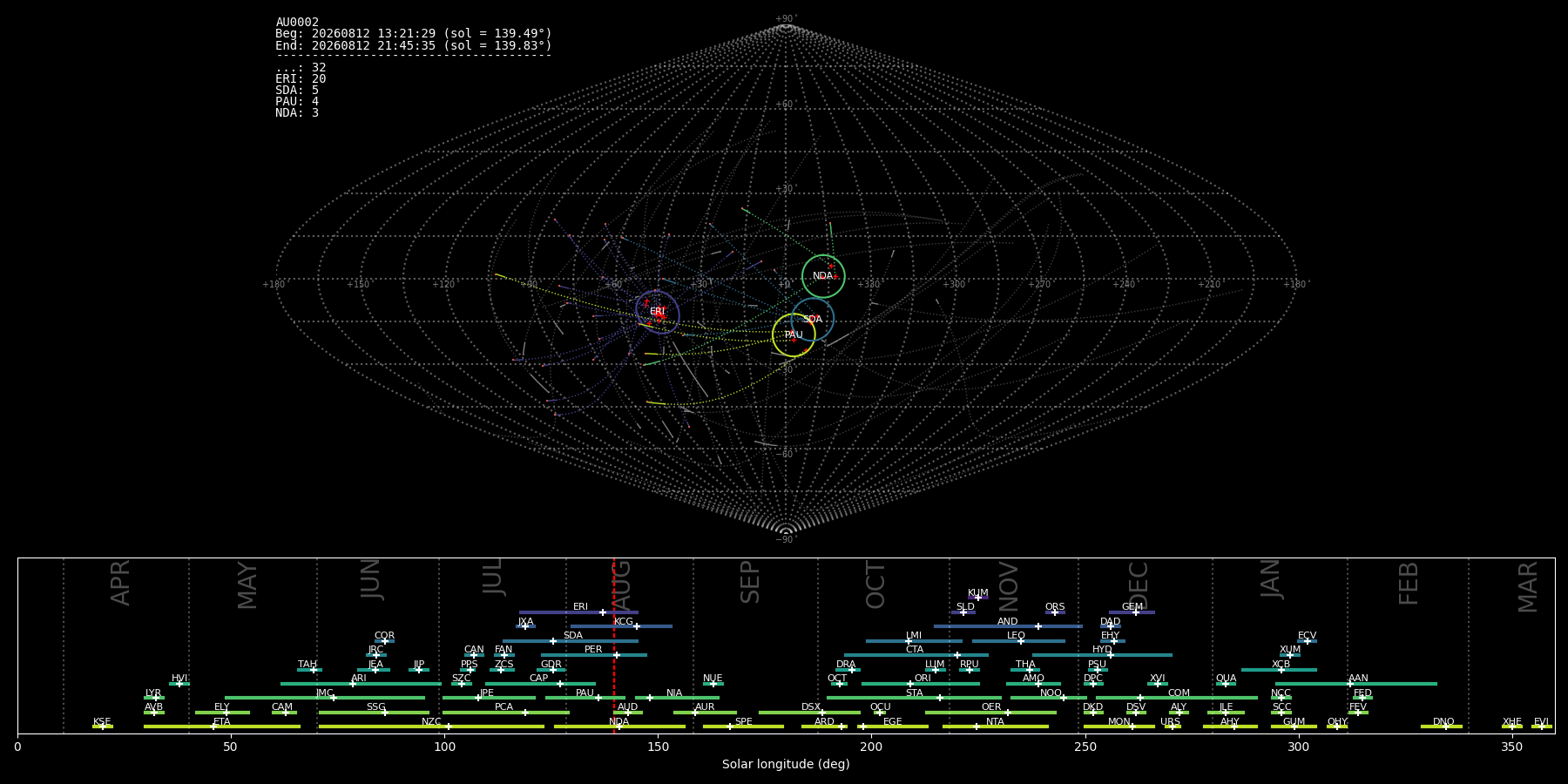Click the NZC shower bar in timeline
The image size is (1568, 784).
click(x=431, y=727)
